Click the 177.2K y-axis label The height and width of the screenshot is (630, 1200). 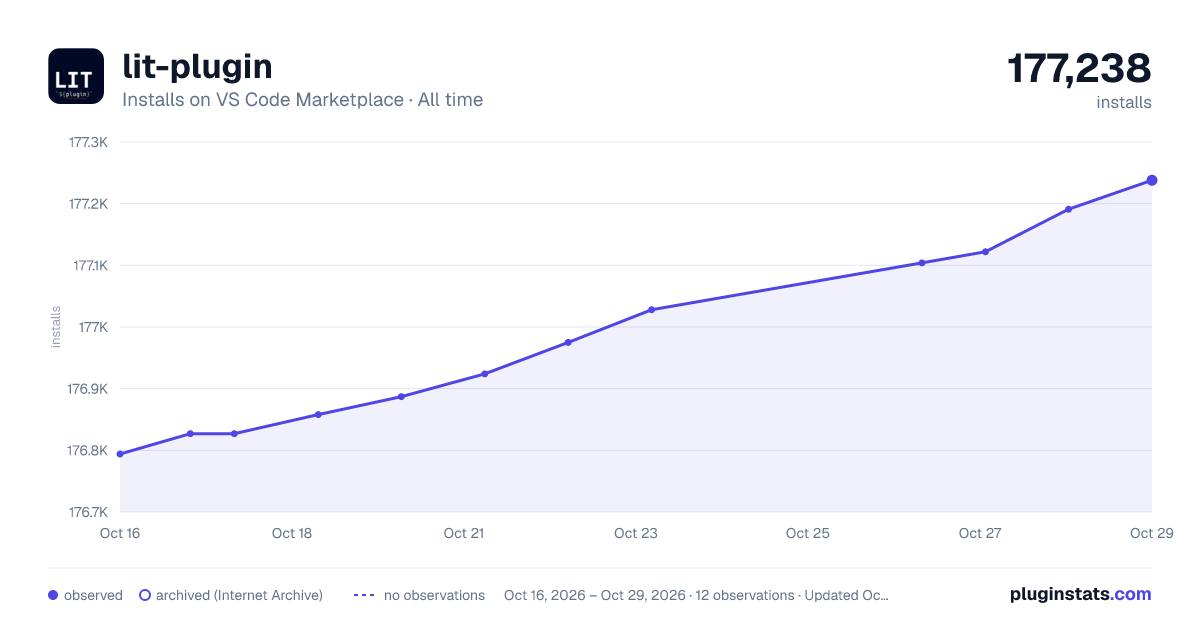[88, 204]
